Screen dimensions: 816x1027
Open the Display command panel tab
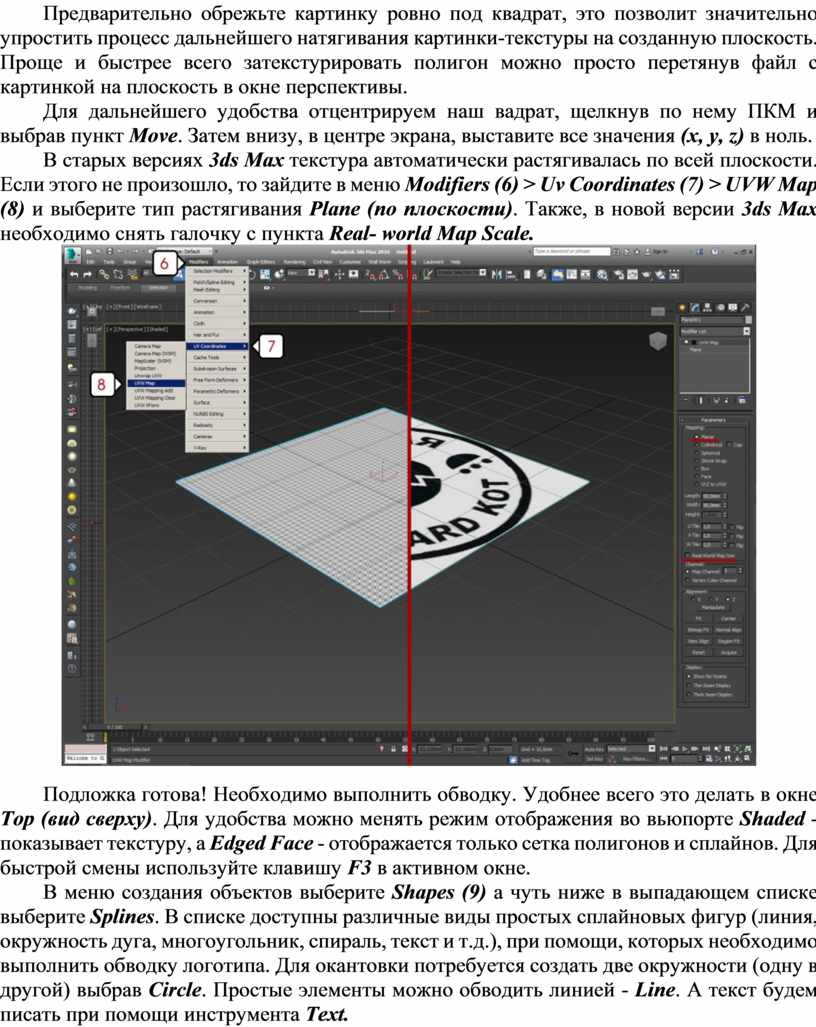pyautogui.click(x=732, y=307)
